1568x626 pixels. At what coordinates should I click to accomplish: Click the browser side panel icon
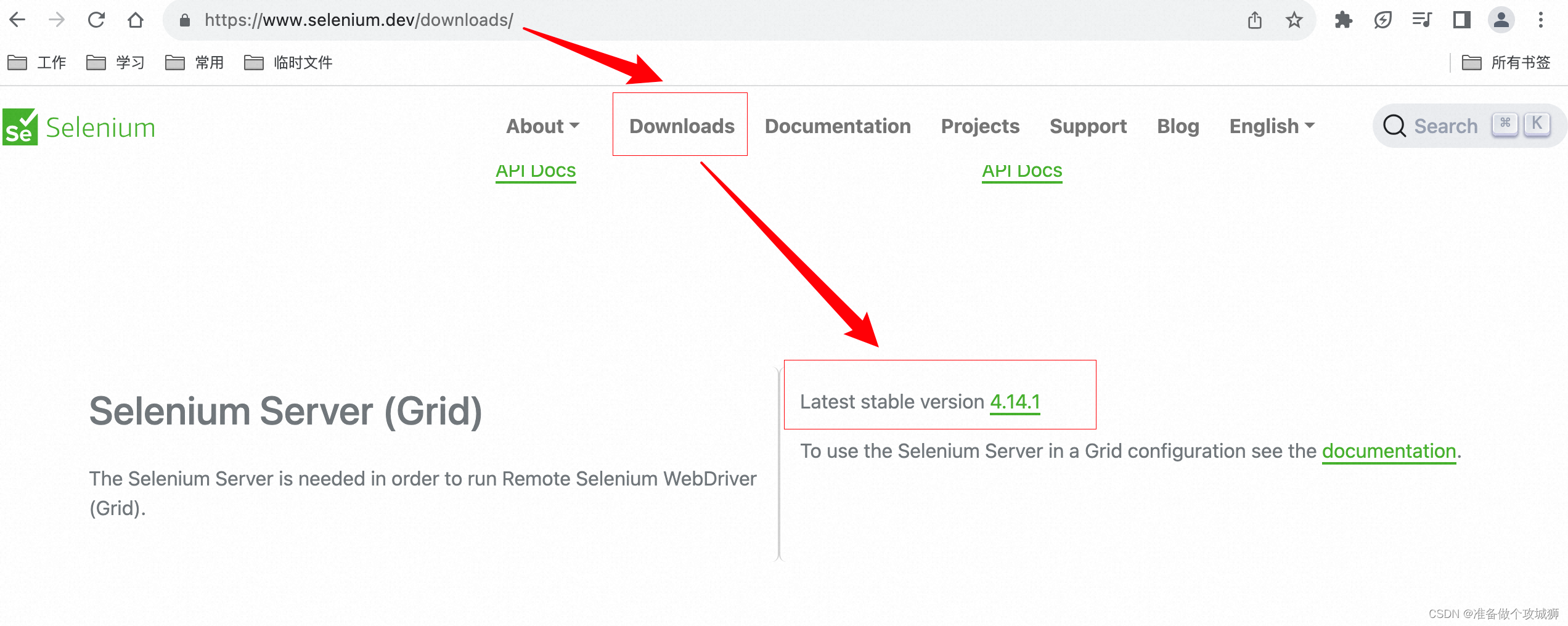point(1462,20)
